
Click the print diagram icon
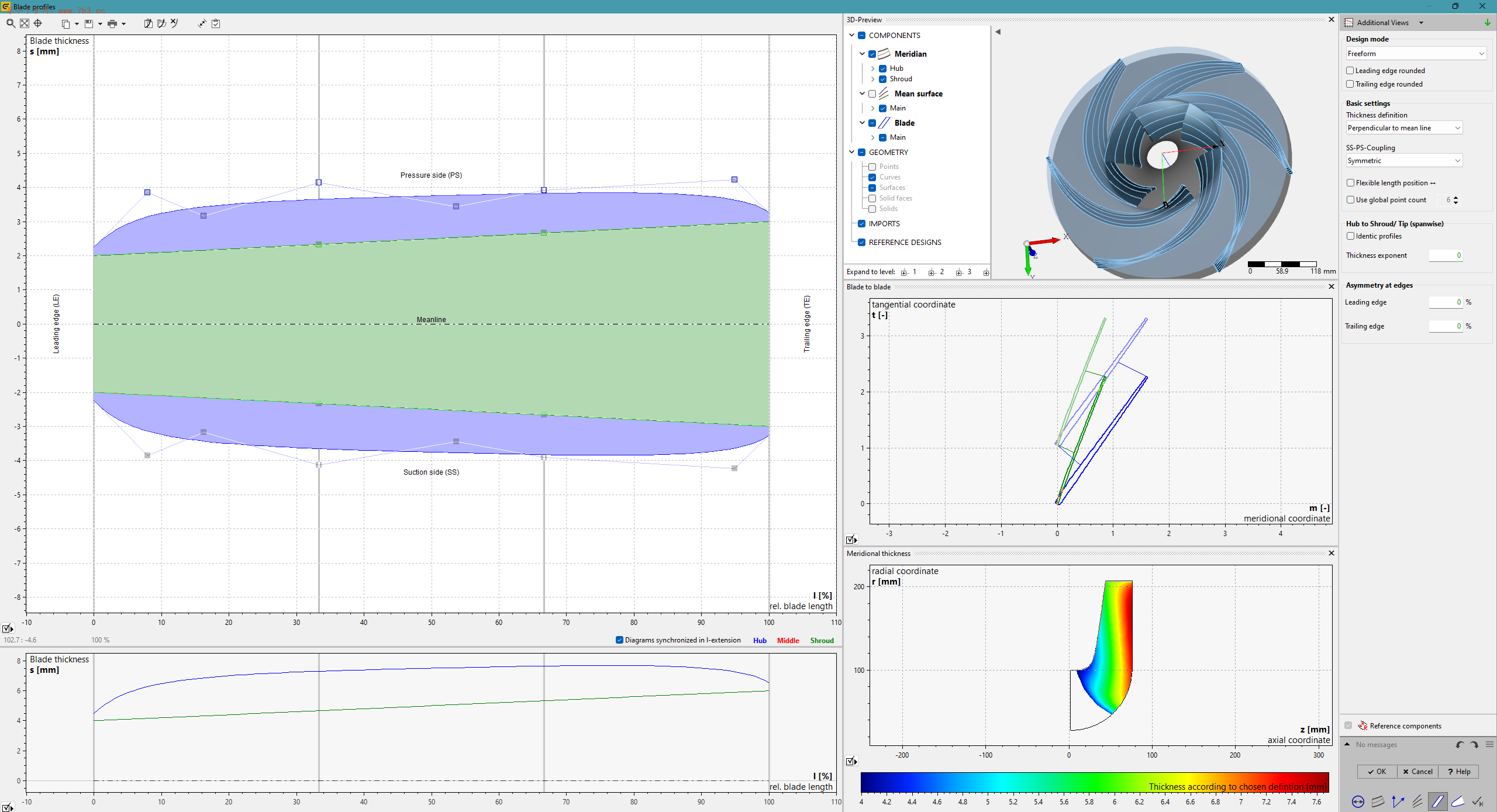[112, 24]
